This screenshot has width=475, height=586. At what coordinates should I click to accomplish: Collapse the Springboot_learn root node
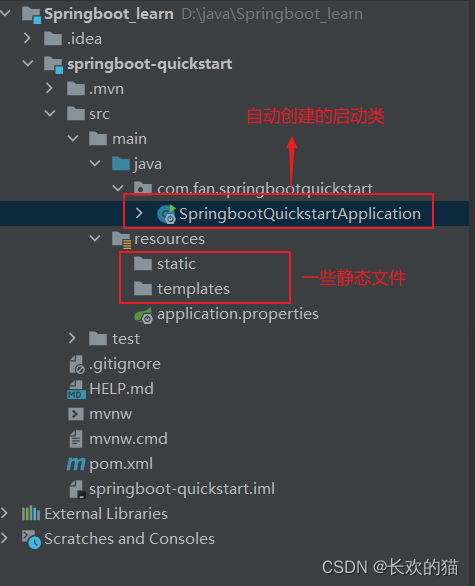[5, 14]
